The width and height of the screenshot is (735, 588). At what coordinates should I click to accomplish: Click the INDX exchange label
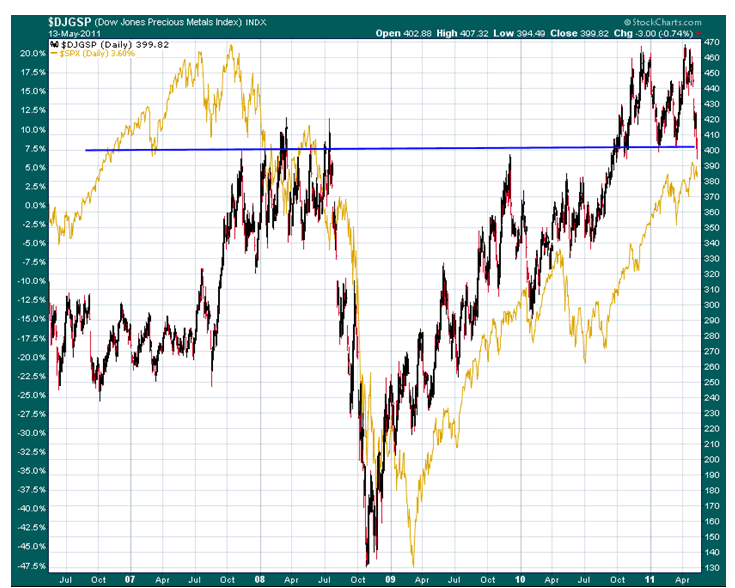[256, 23]
